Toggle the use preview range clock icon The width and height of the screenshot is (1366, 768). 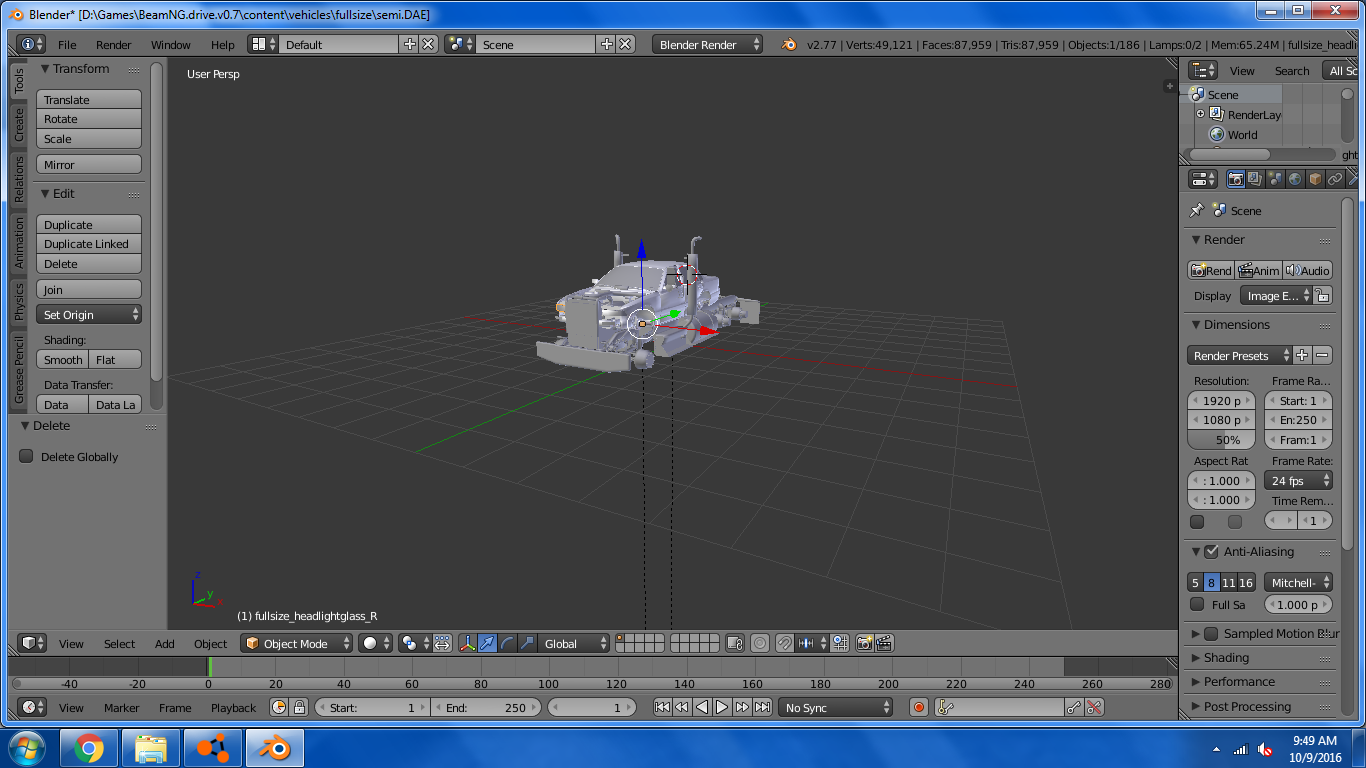click(279, 707)
